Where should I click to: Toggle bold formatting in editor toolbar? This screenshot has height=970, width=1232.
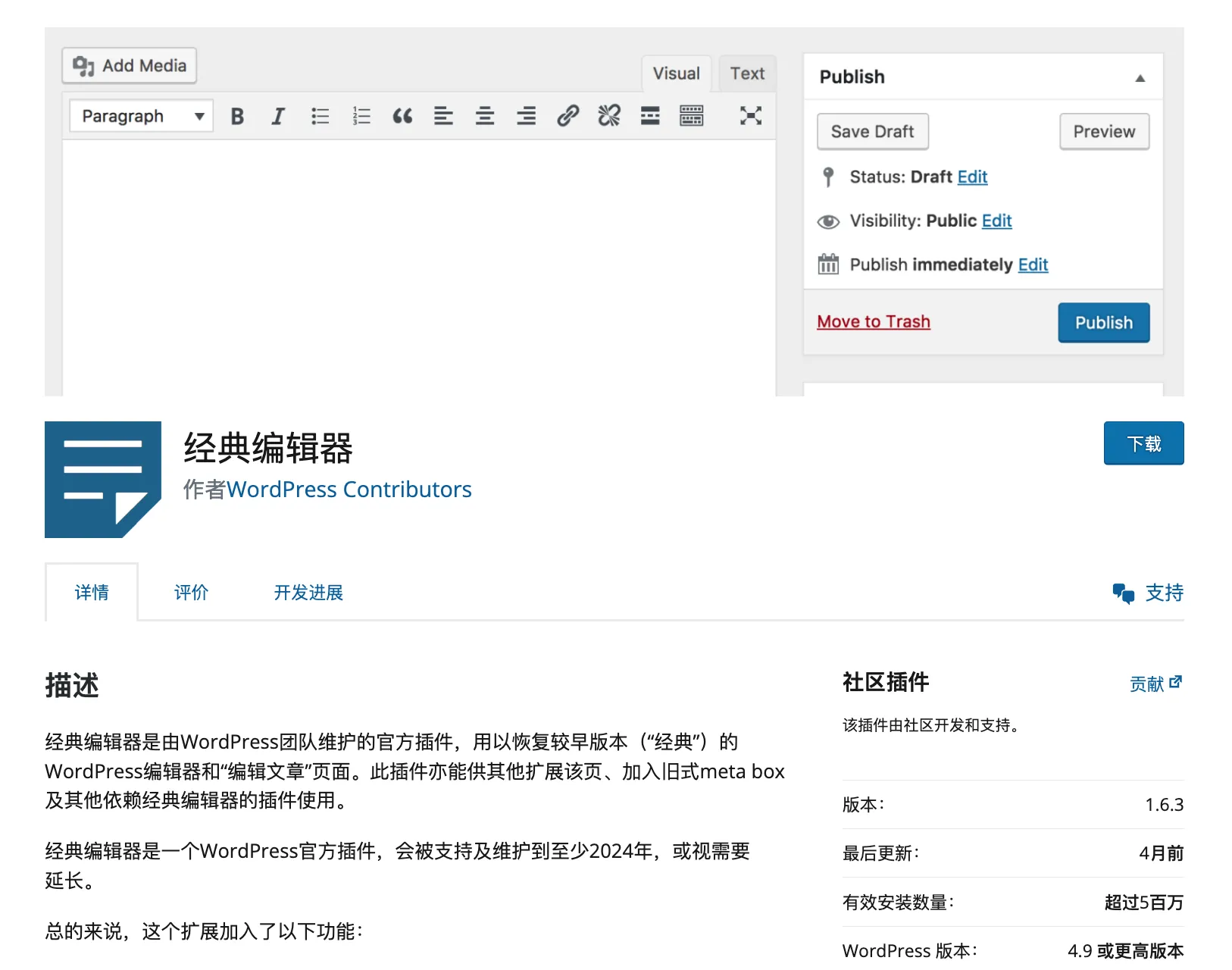coord(237,116)
